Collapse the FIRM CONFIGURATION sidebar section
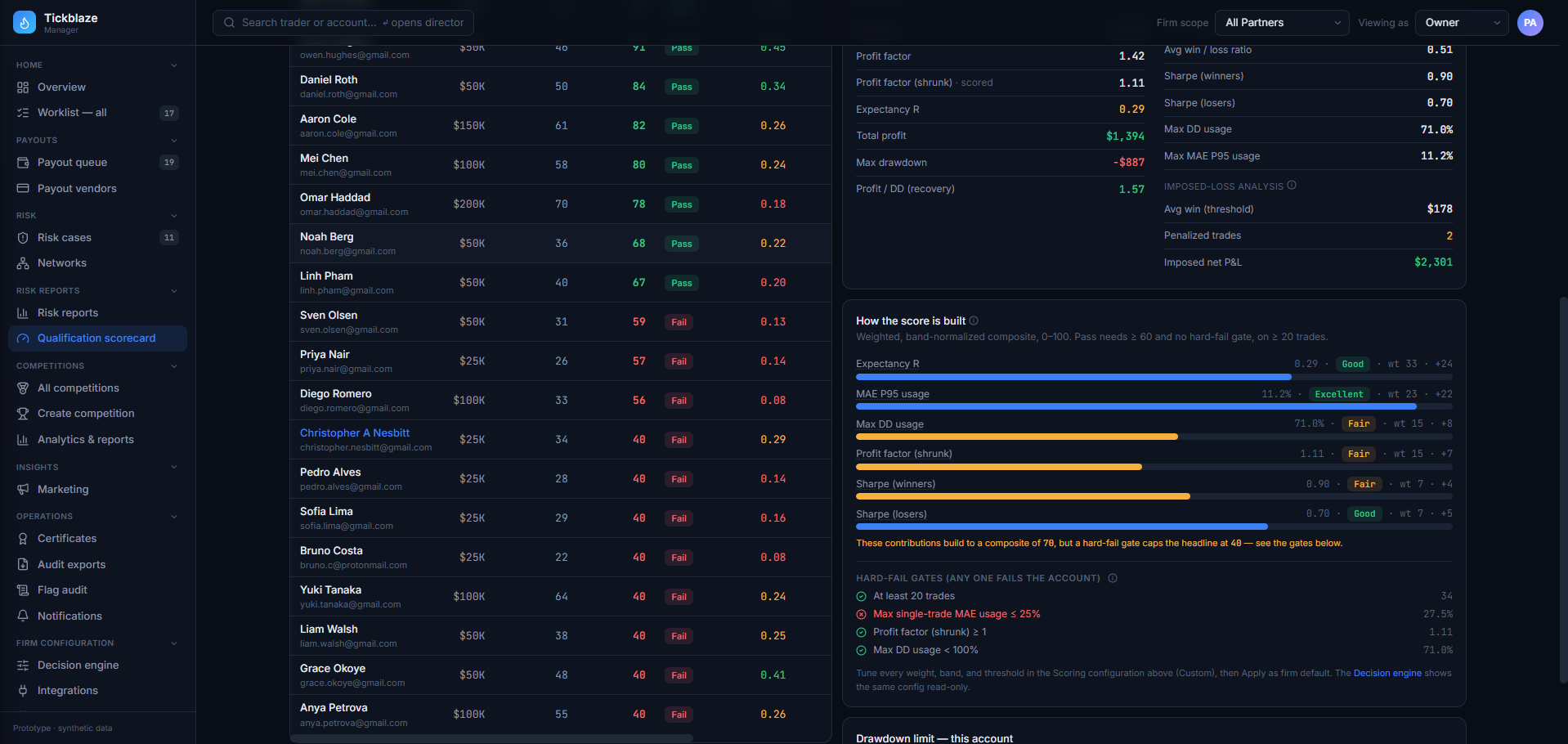1568x744 pixels. (174, 643)
